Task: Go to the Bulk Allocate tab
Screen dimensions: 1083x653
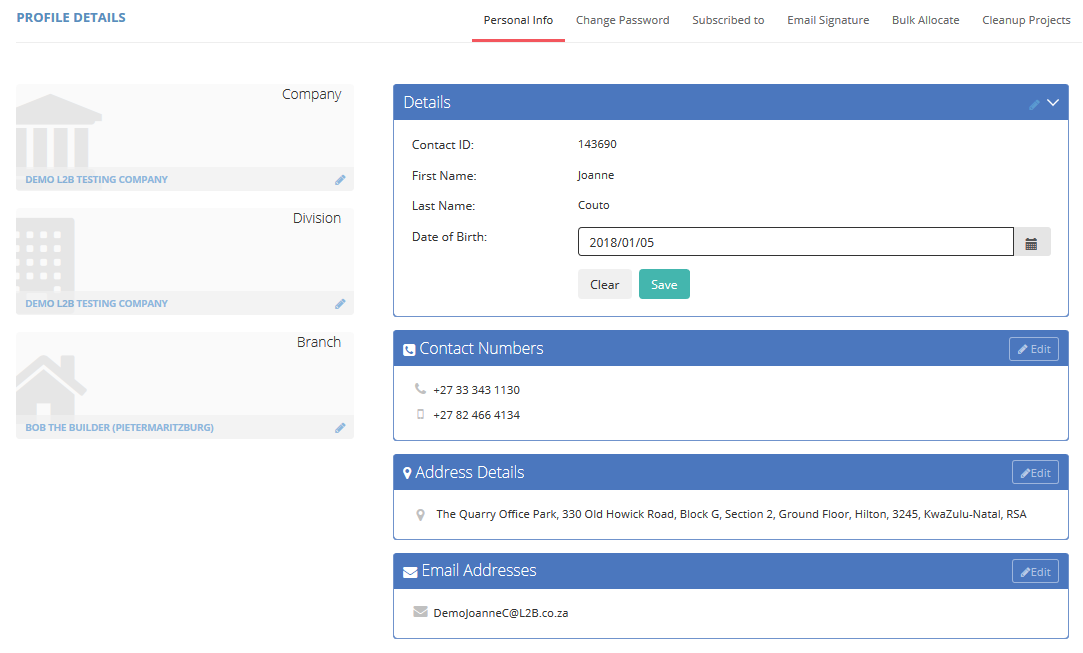Action: click(926, 20)
